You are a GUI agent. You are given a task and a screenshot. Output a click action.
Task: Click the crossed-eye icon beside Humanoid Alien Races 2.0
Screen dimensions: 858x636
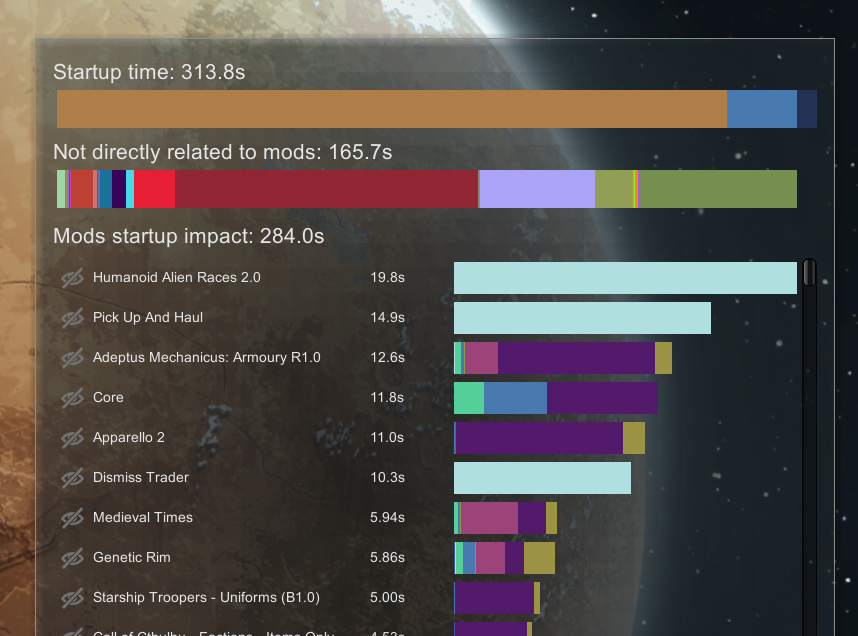72,278
